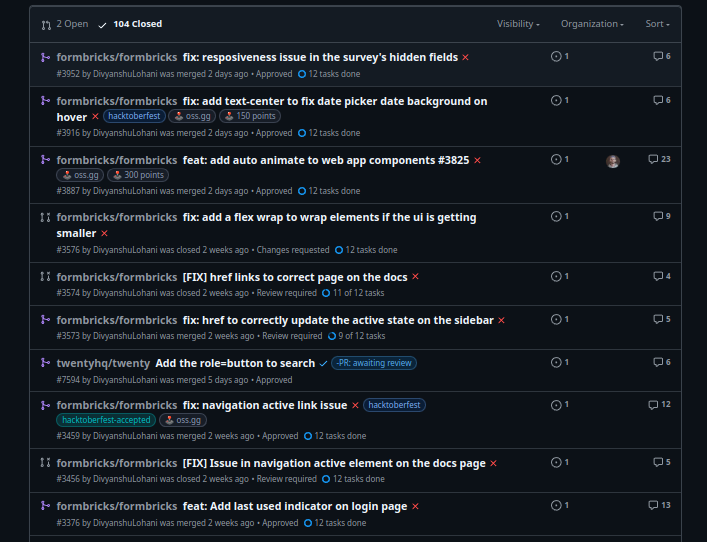This screenshot has width=707, height=542.
Task: Expand the Sort dropdown menu
Action: 657,24
